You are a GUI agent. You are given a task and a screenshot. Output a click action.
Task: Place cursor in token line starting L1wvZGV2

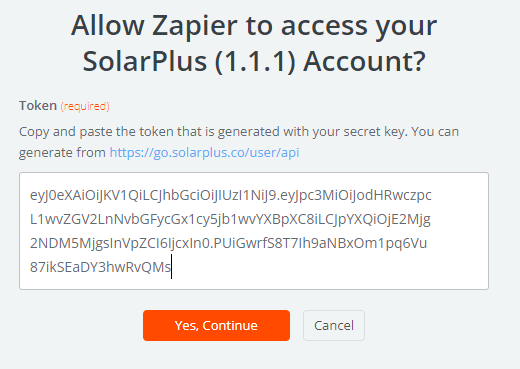[x=230, y=219]
